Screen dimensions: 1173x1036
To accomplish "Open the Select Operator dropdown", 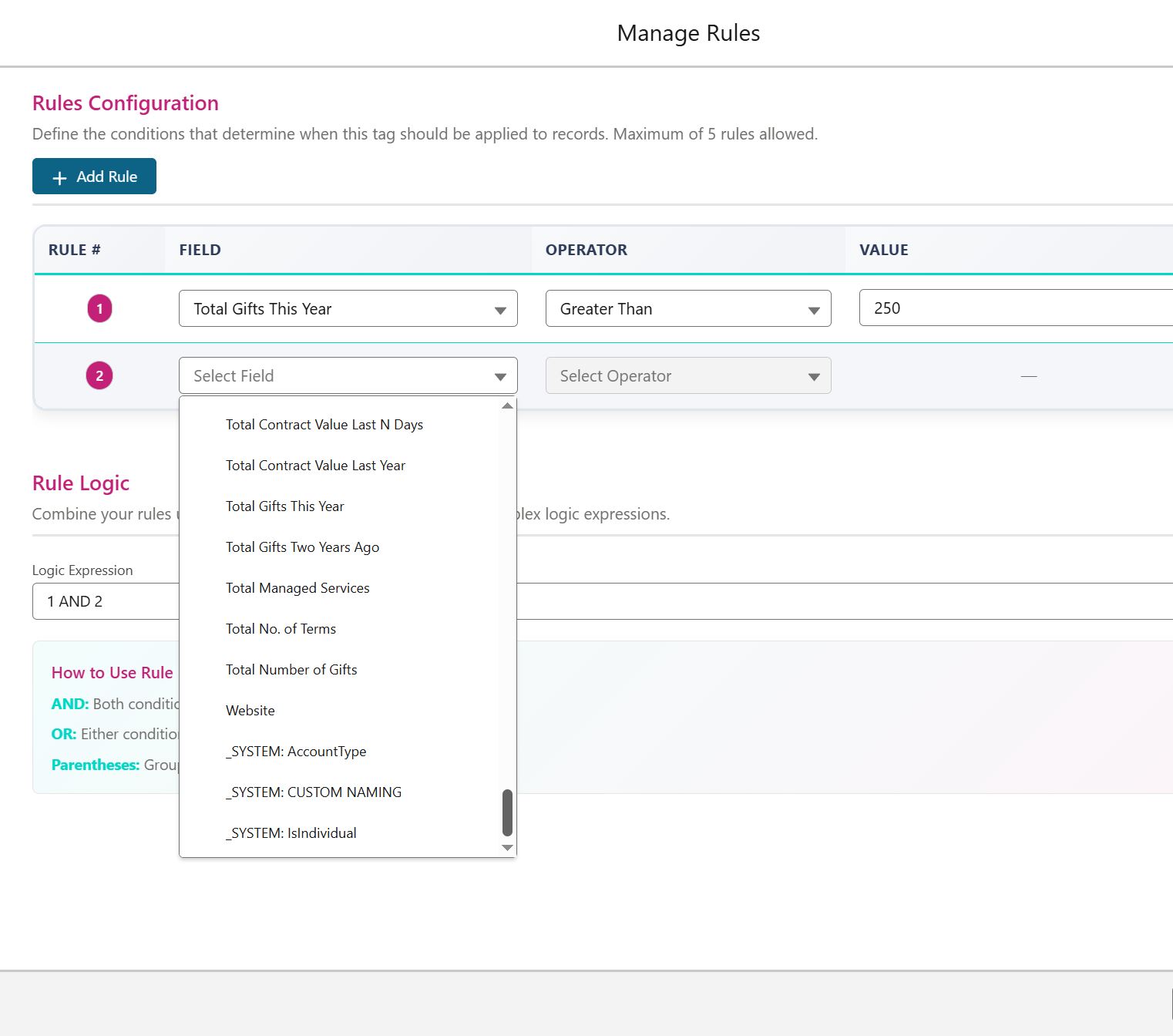I will pyautogui.click(x=687, y=376).
